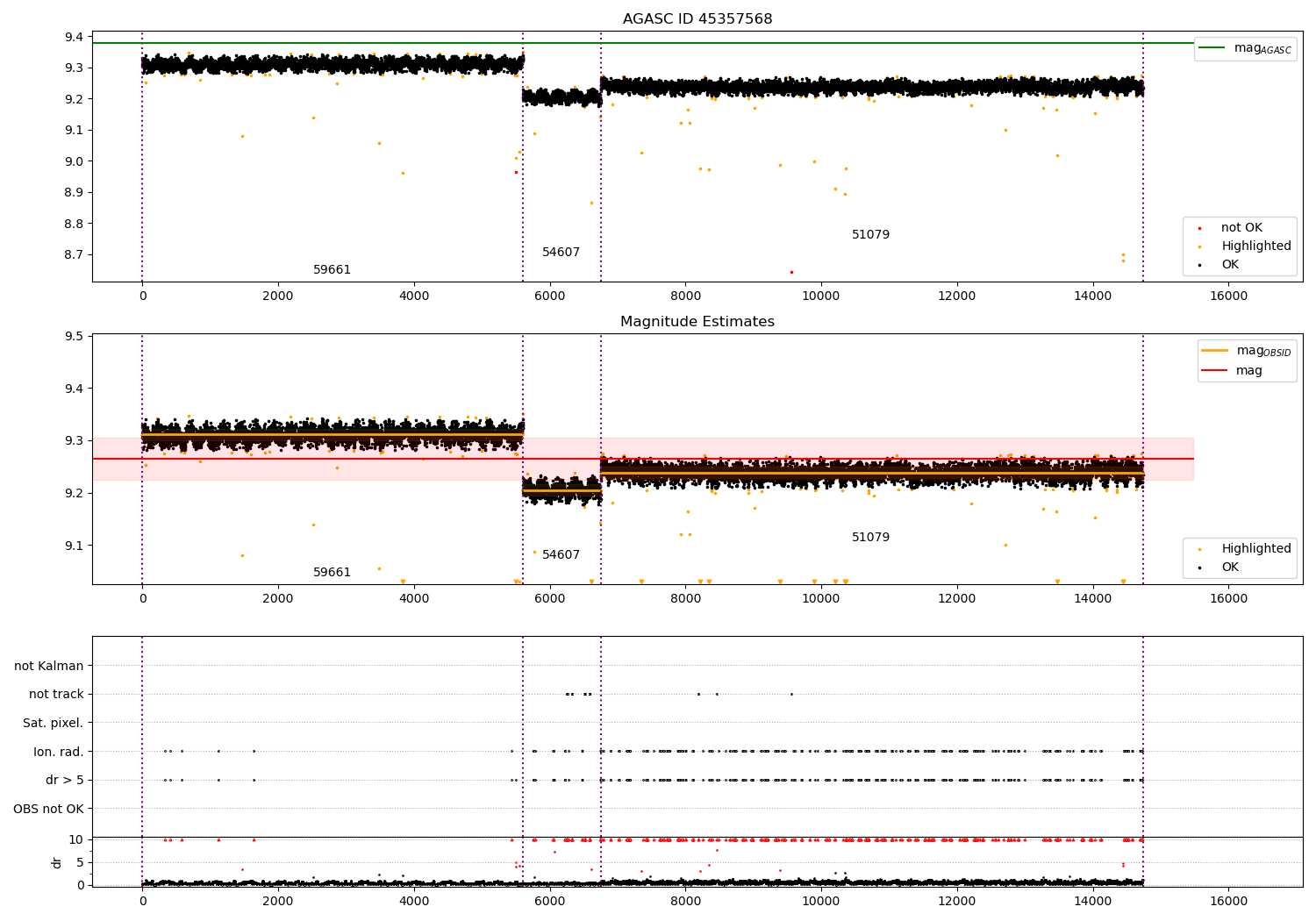Click the red not-OK point near 9550 in top plot

click(x=791, y=272)
